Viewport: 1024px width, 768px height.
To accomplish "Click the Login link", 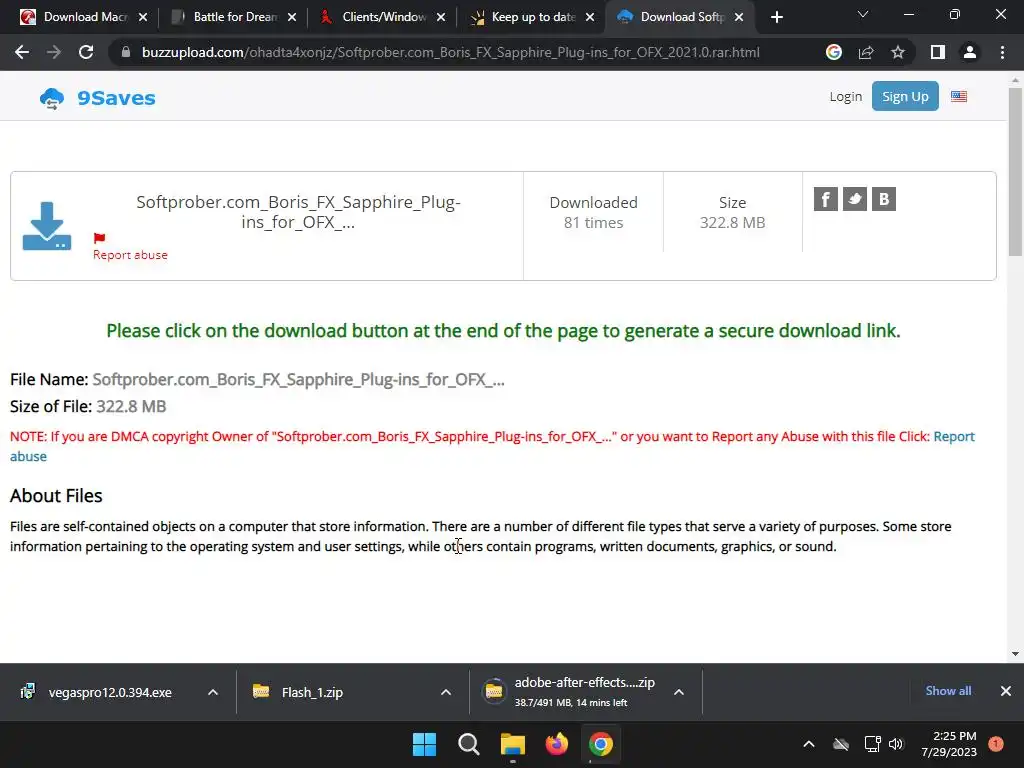I will [x=846, y=97].
